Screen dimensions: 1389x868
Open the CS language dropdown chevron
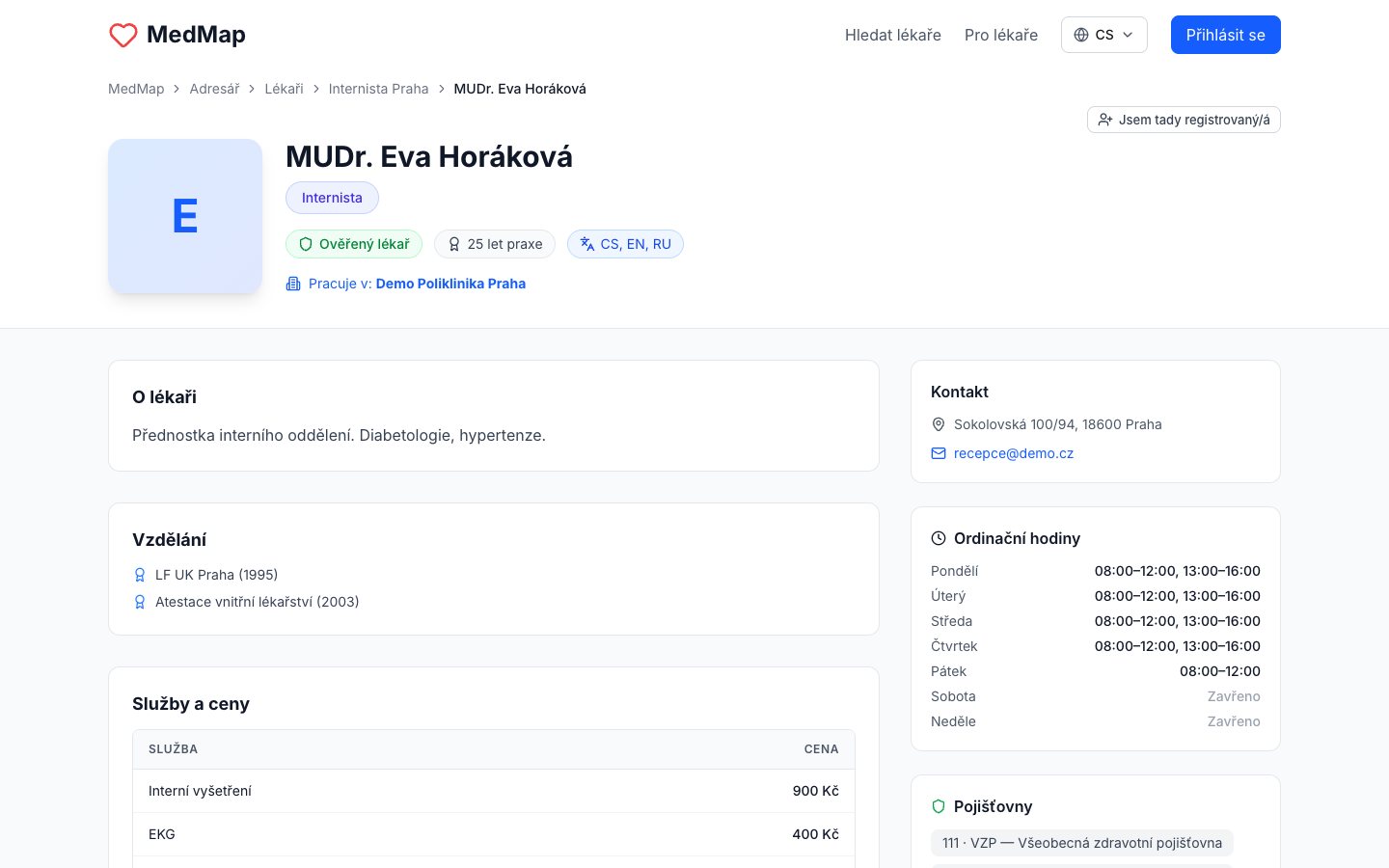(1128, 35)
